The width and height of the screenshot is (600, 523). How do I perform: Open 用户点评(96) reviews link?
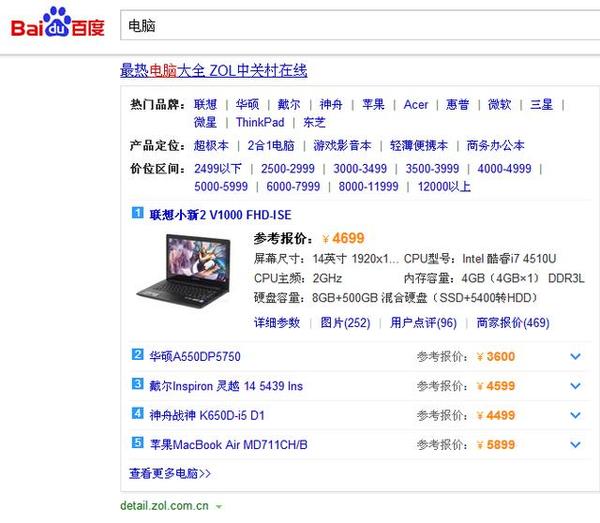point(423,322)
